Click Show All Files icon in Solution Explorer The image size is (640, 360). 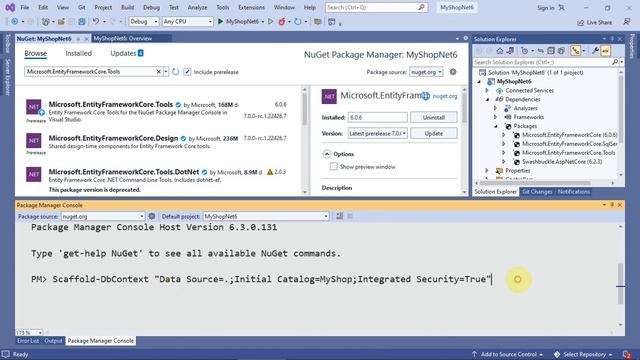point(561,51)
